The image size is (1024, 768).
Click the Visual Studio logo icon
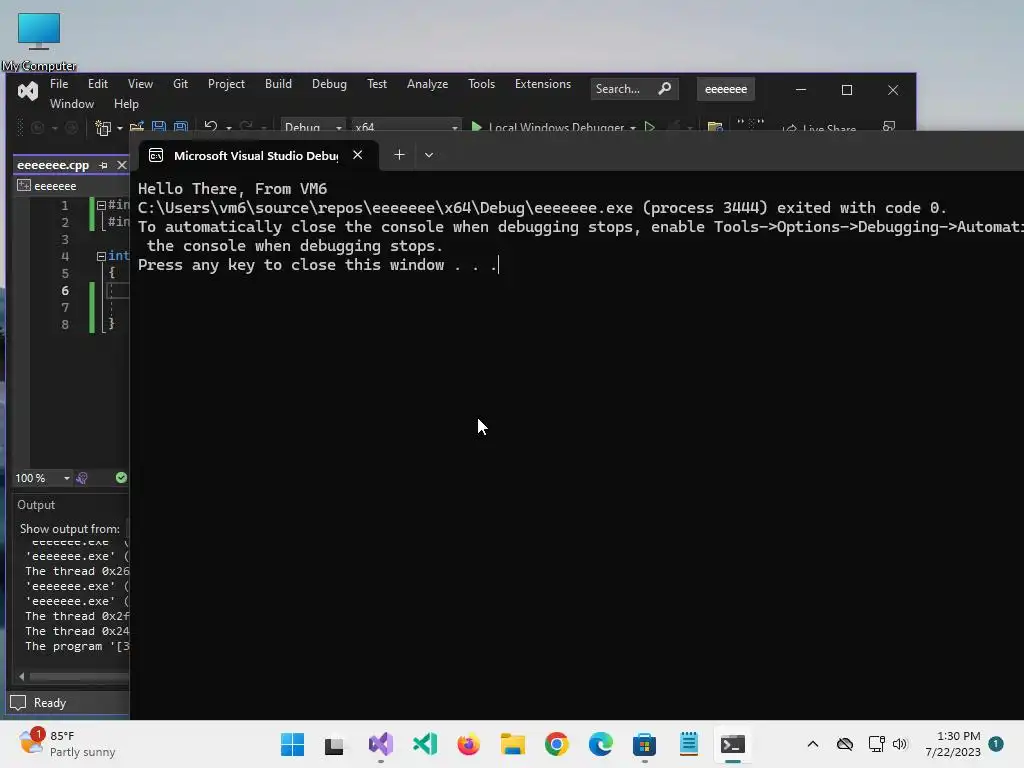pos(27,91)
